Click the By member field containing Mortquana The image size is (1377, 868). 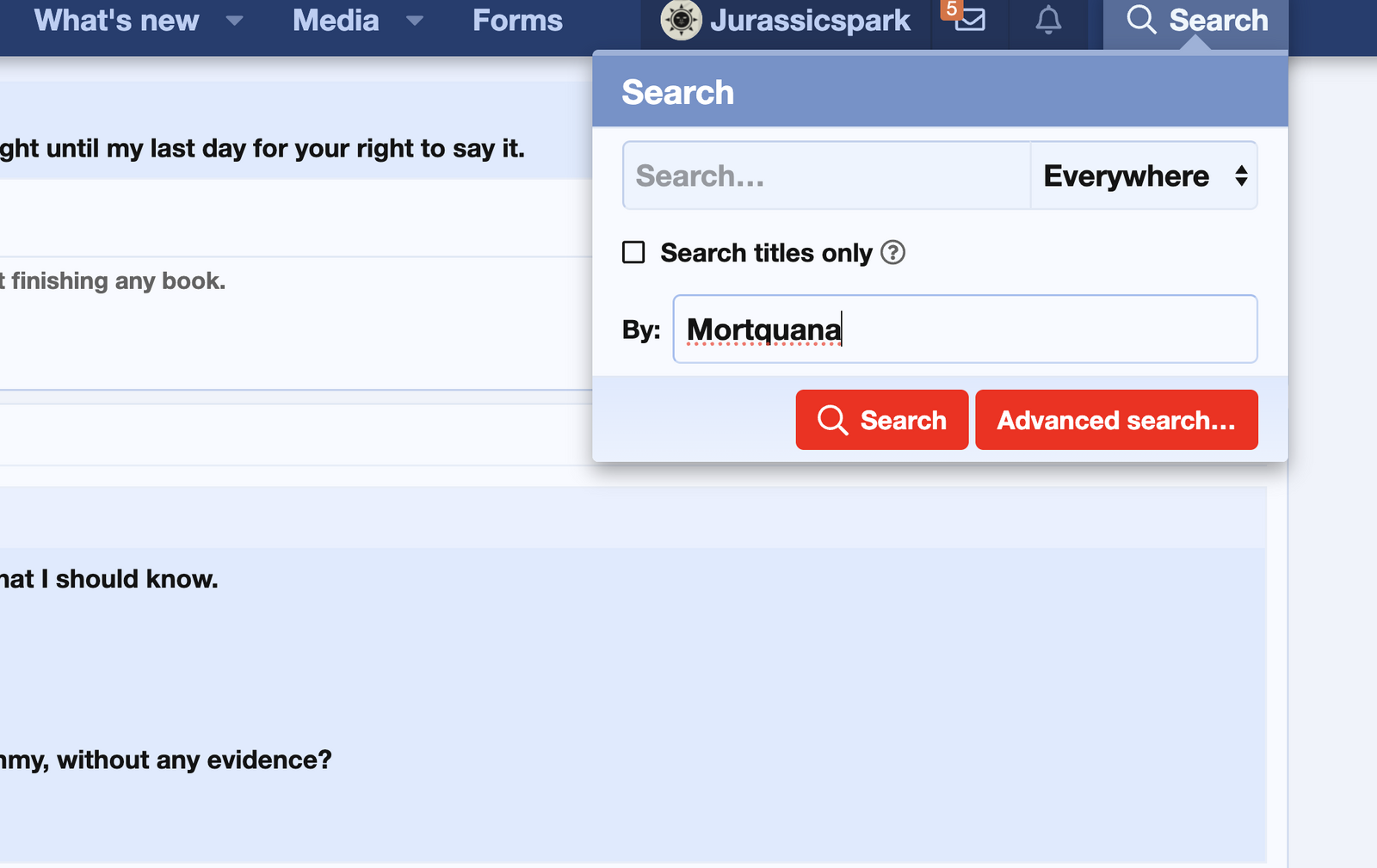pyautogui.click(x=965, y=329)
